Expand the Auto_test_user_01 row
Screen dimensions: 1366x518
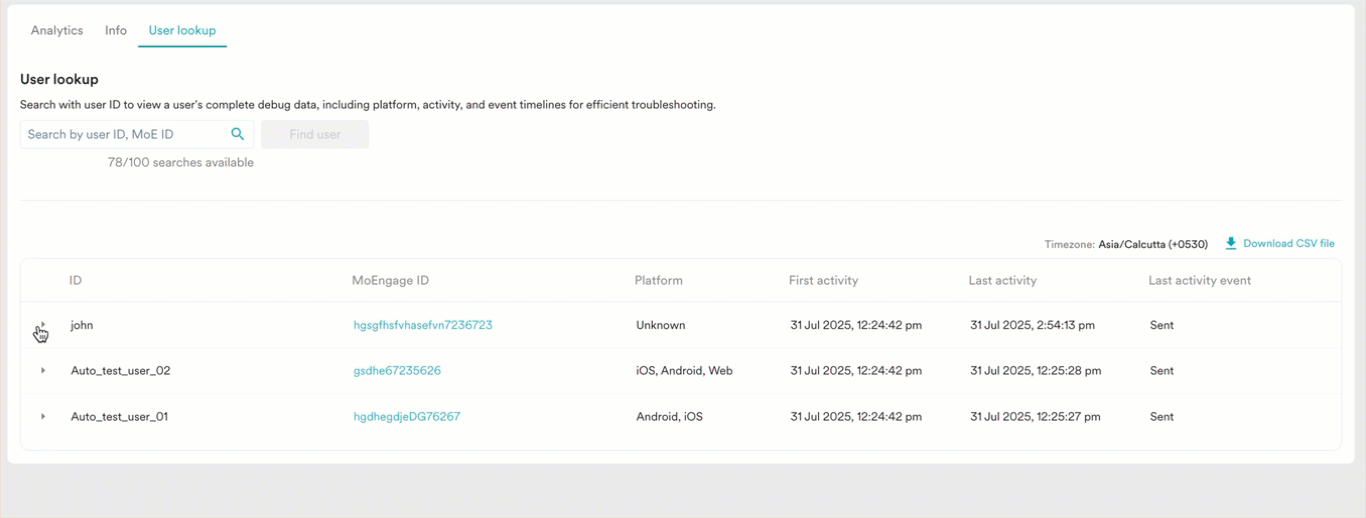pos(43,416)
